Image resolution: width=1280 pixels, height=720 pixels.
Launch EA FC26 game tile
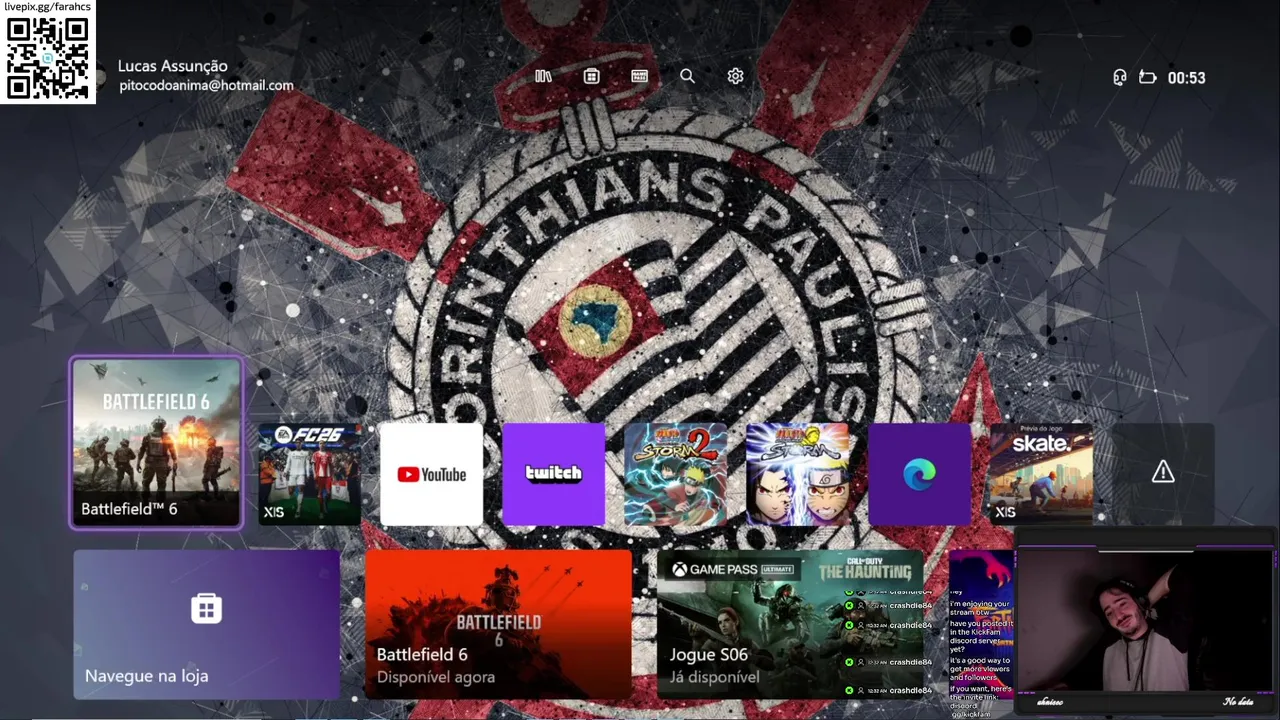pos(309,474)
